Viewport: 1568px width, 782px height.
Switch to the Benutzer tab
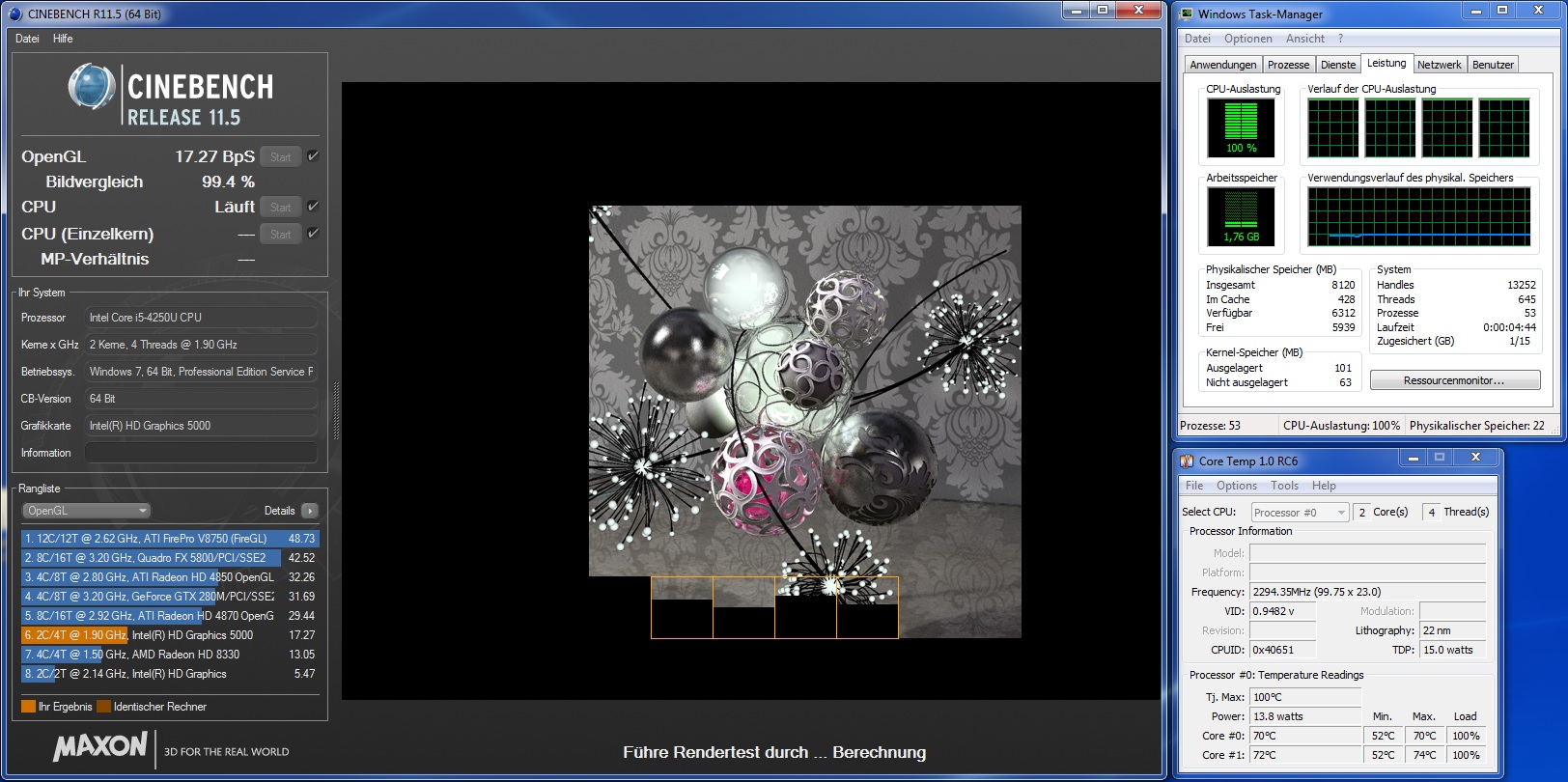coord(1493,65)
